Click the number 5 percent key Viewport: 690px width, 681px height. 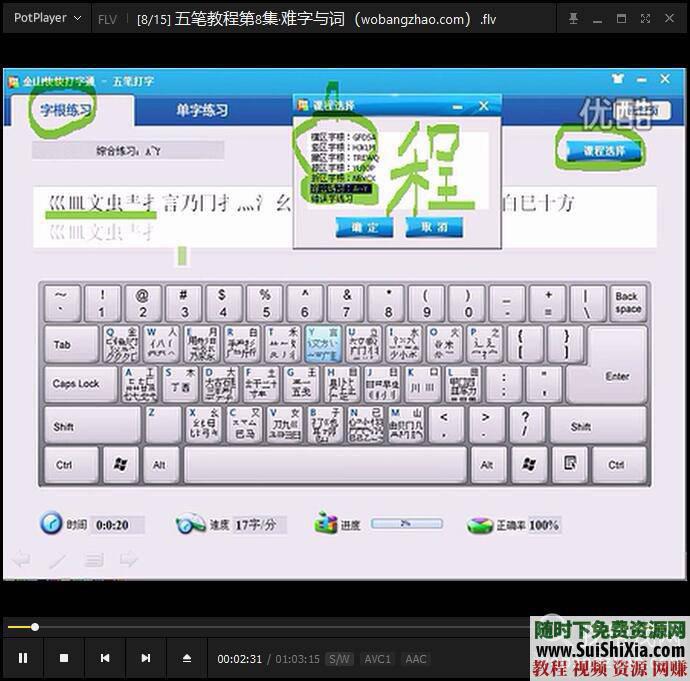pos(265,303)
